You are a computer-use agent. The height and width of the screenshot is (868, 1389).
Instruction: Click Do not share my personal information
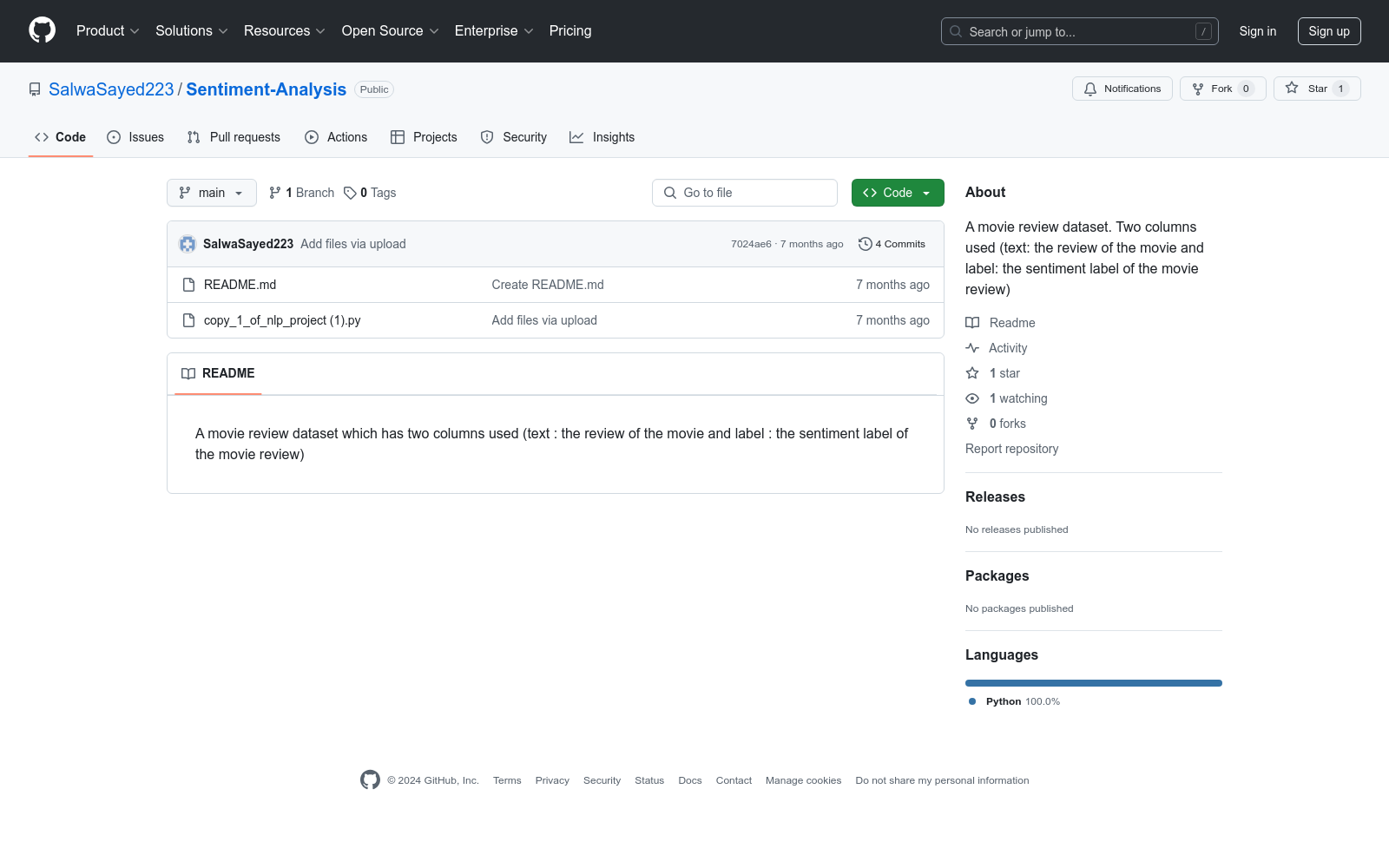[x=942, y=780]
